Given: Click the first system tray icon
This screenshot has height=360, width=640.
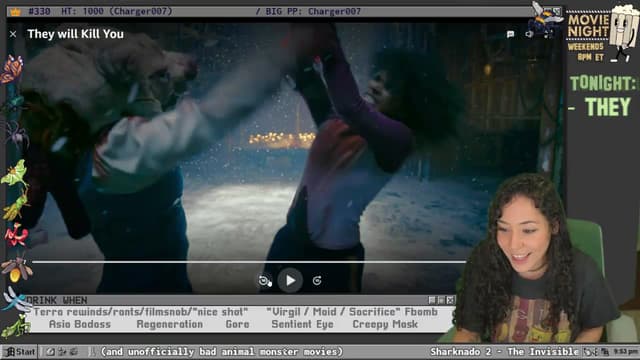Looking at the screenshot, I should (x=587, y=351).
